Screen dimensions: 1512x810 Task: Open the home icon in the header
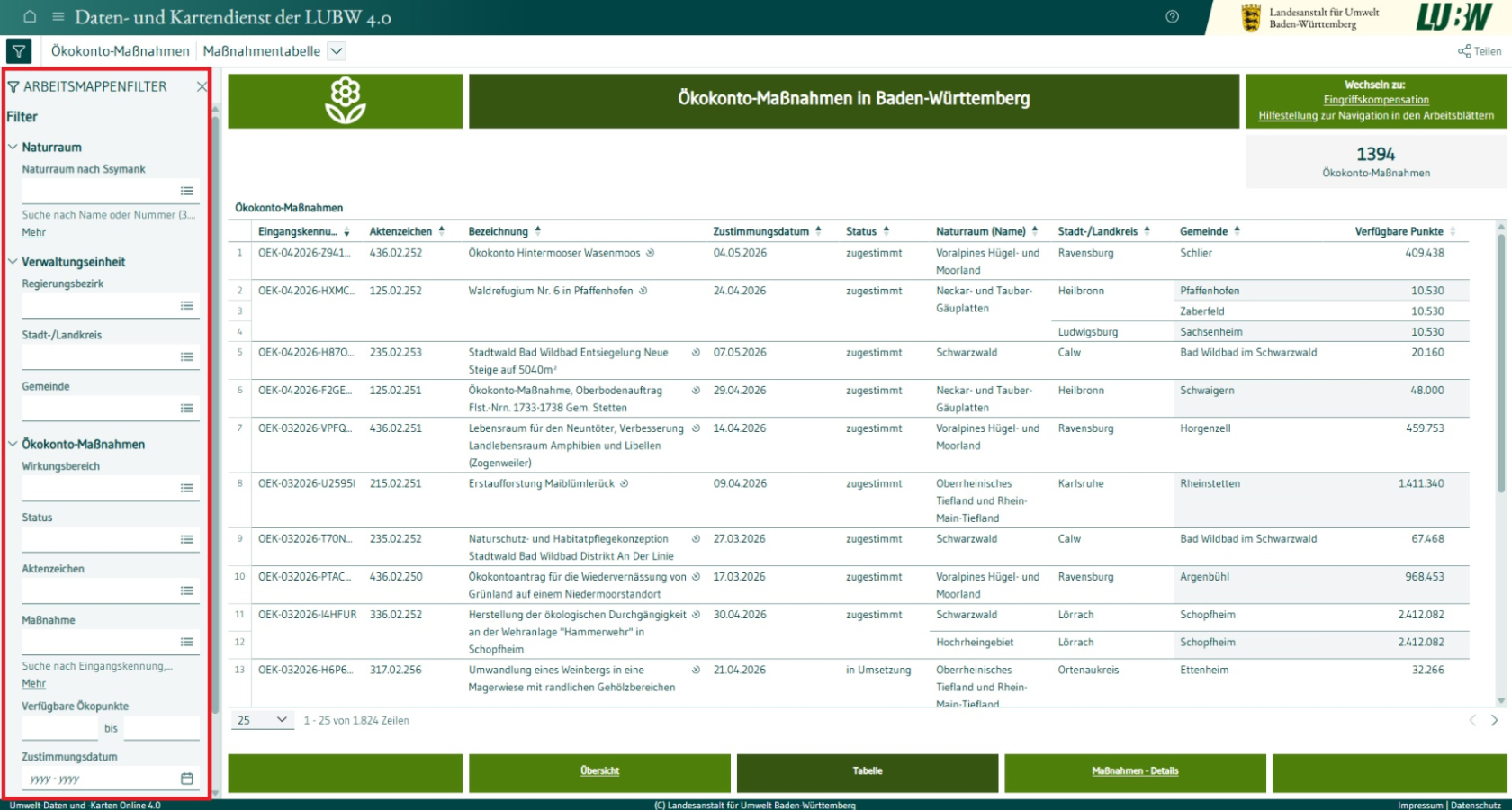30,16
